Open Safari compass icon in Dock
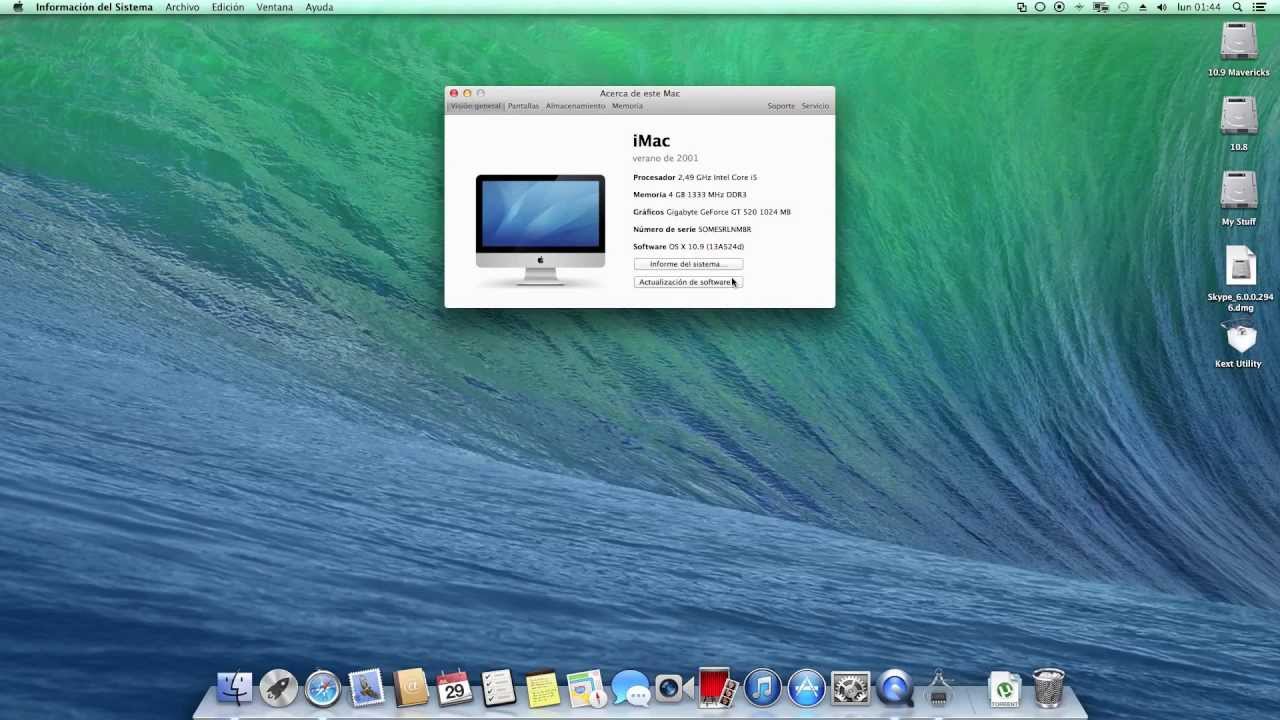Screen dimensions: 1280x720 pyautogui.click(x=323, y=688)
